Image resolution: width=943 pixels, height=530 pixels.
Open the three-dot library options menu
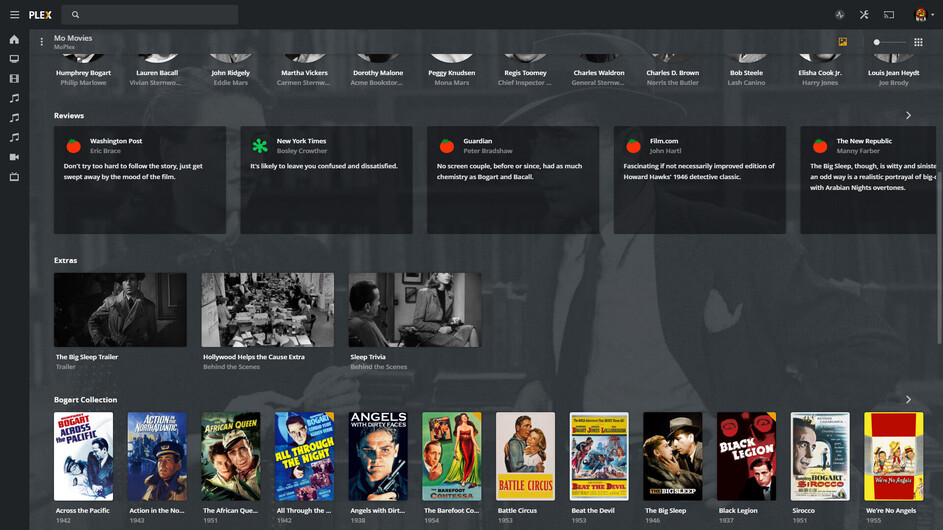pyautogui.click(x=41, y=42)
